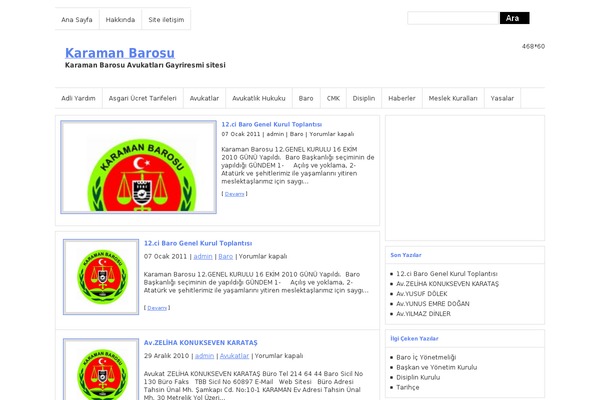
Task: Open the CMK category tab
Action: click(333, 98)
